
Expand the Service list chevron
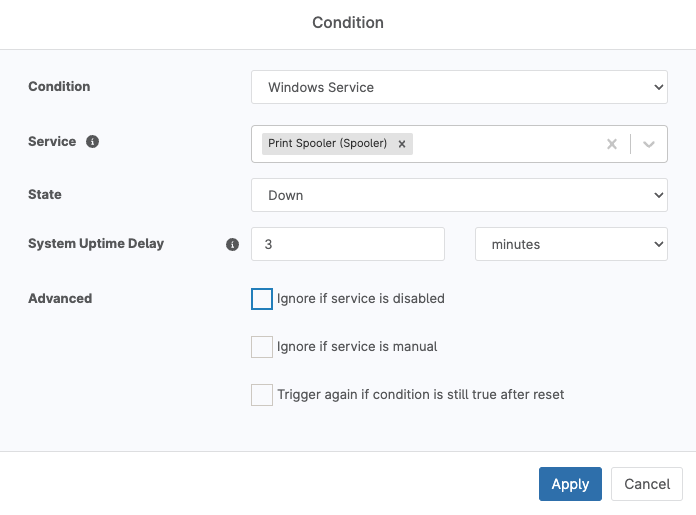pyautogui.click(x=649, y=144)
